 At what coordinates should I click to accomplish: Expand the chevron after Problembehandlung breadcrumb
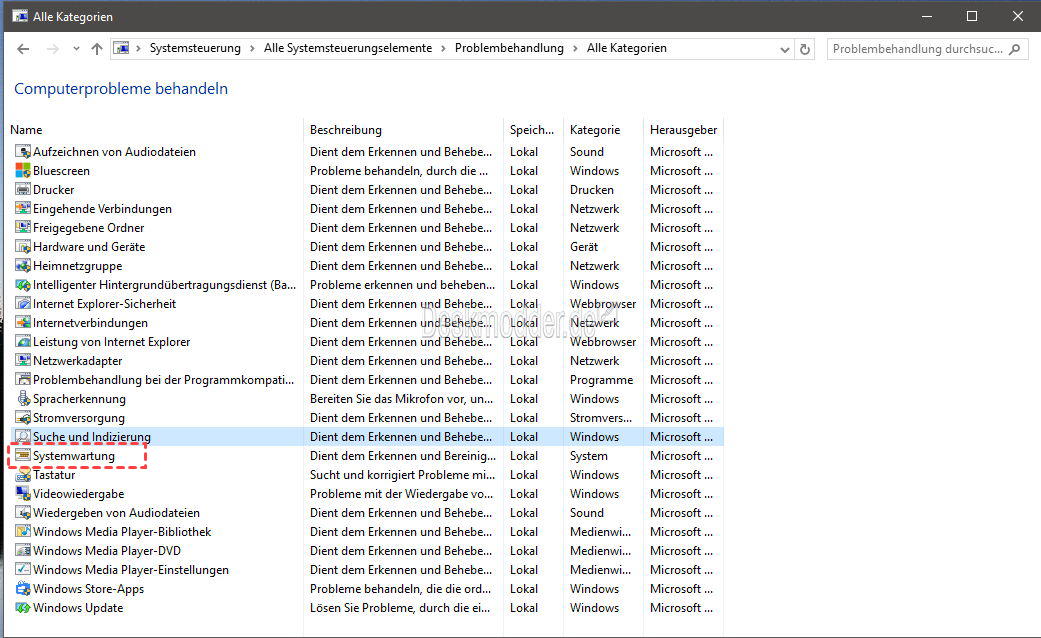575,49
